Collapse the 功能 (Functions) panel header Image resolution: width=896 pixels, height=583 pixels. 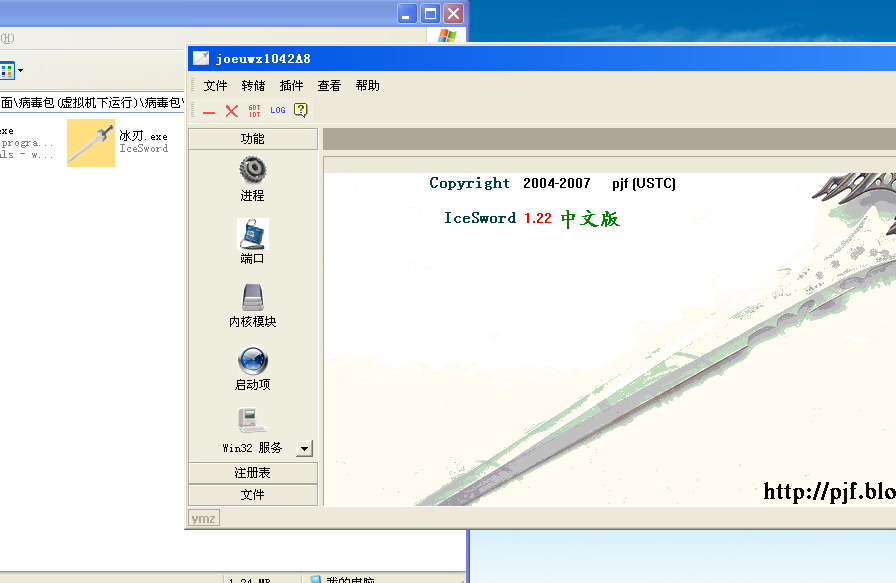pos(253,139)
